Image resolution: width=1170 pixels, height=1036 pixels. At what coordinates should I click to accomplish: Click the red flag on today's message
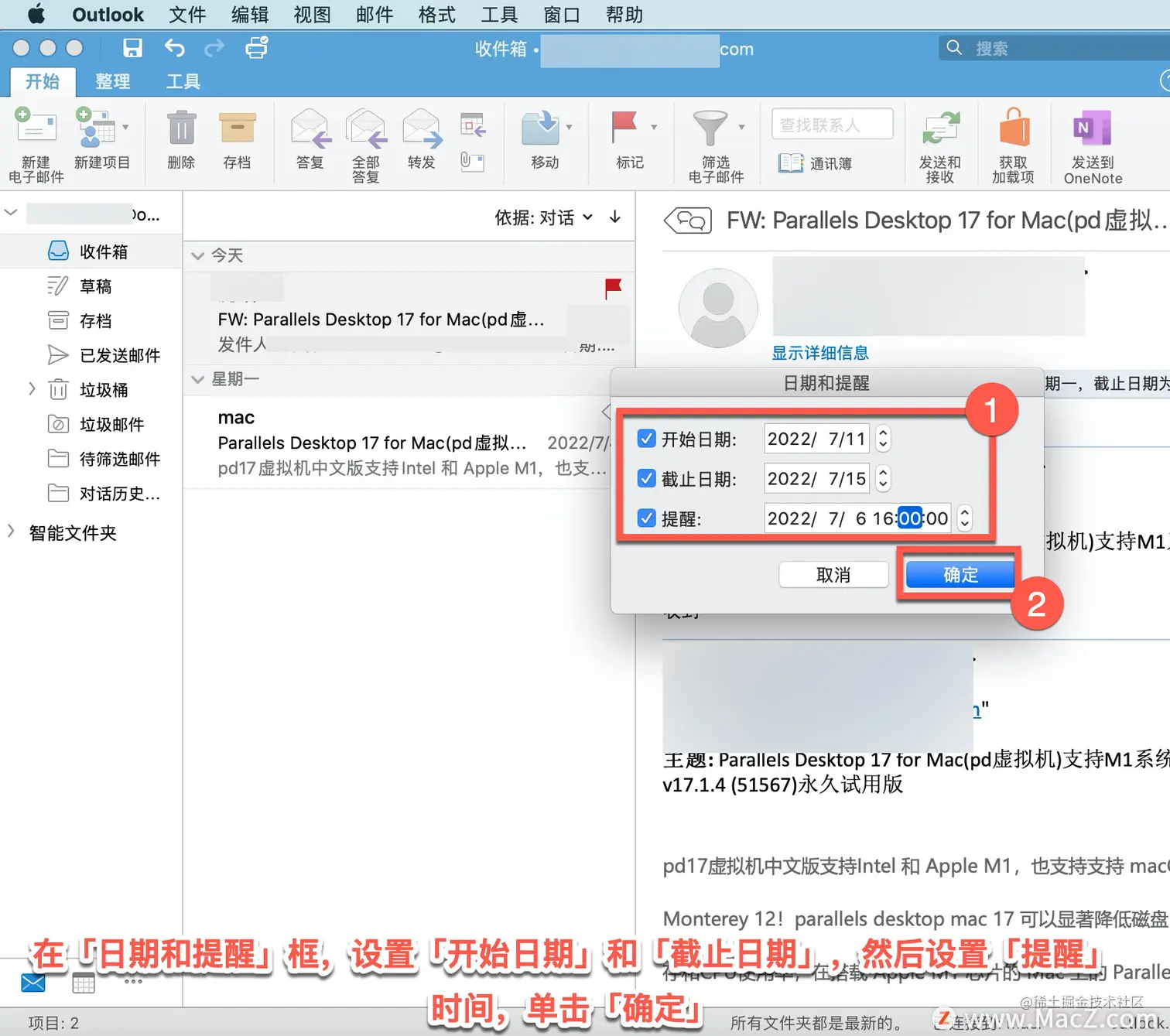tap(614, 289)
